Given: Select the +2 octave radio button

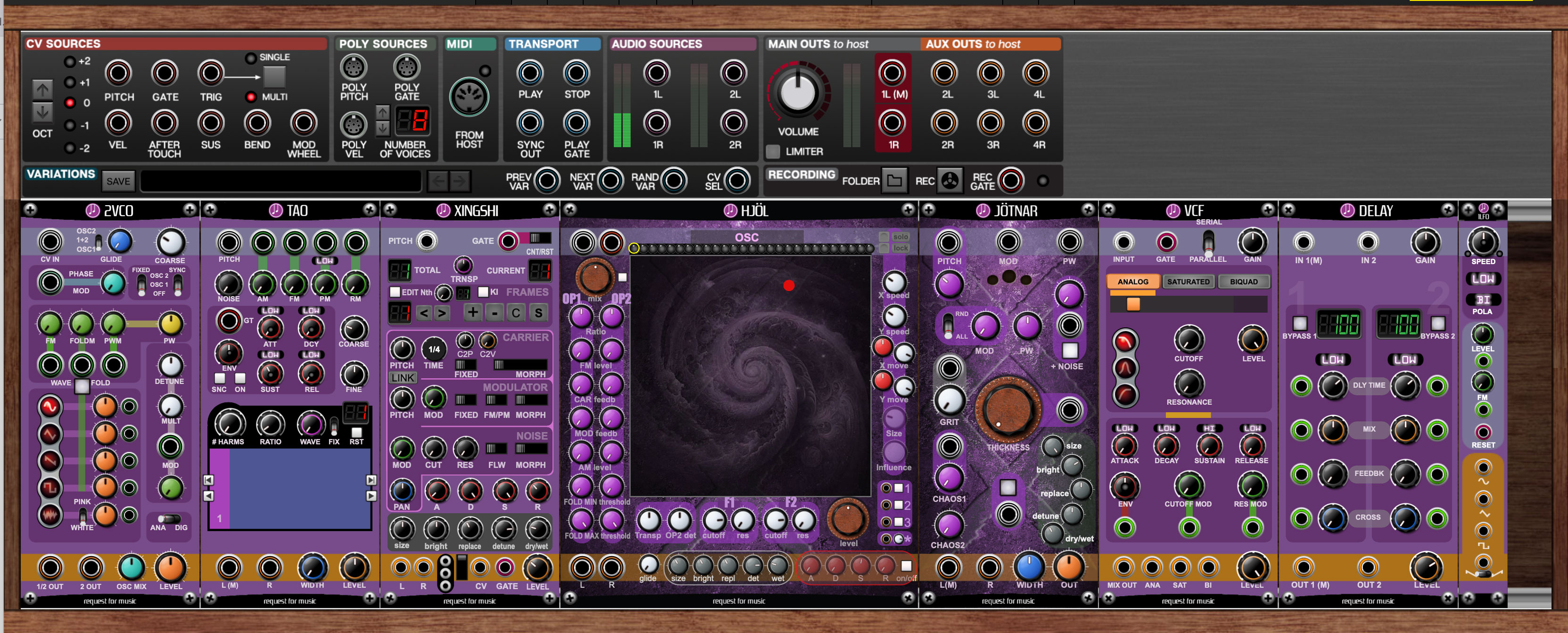Looking at the screenshot, I should (x=69, y=61).
